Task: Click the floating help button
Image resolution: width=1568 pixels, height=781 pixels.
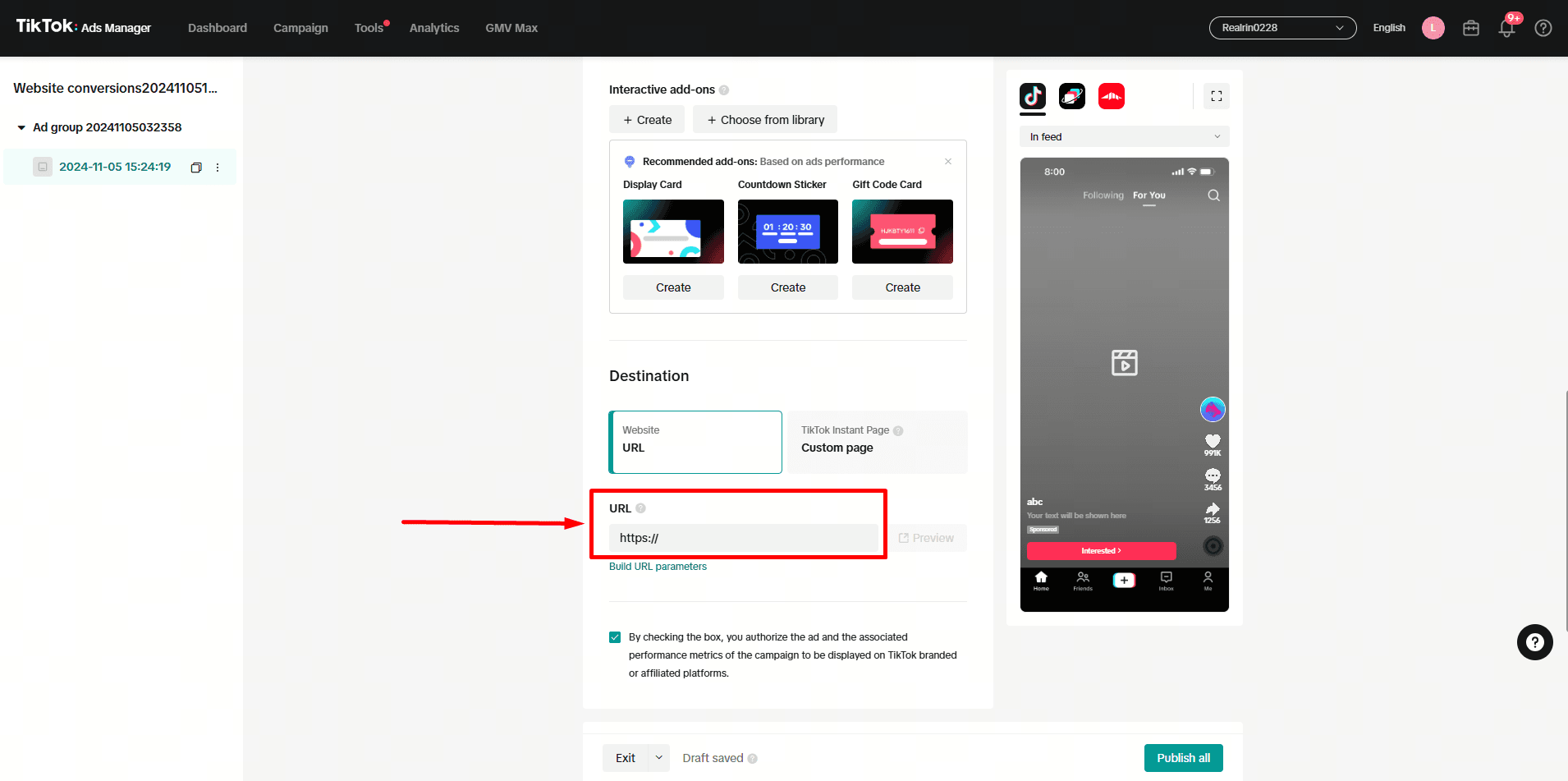Action: pos(1534,642)
